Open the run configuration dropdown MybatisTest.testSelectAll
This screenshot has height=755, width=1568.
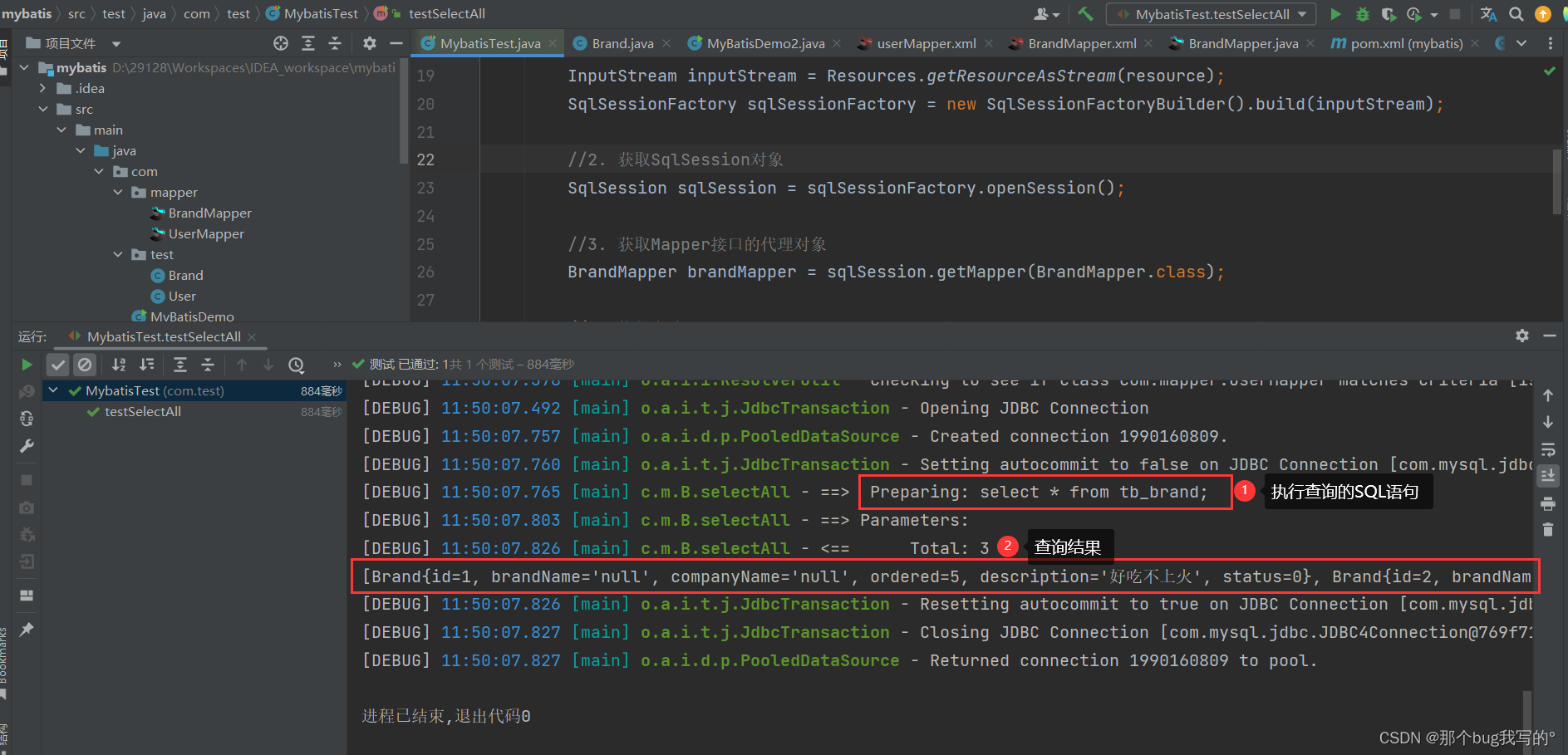click(x=1212, y=14)
